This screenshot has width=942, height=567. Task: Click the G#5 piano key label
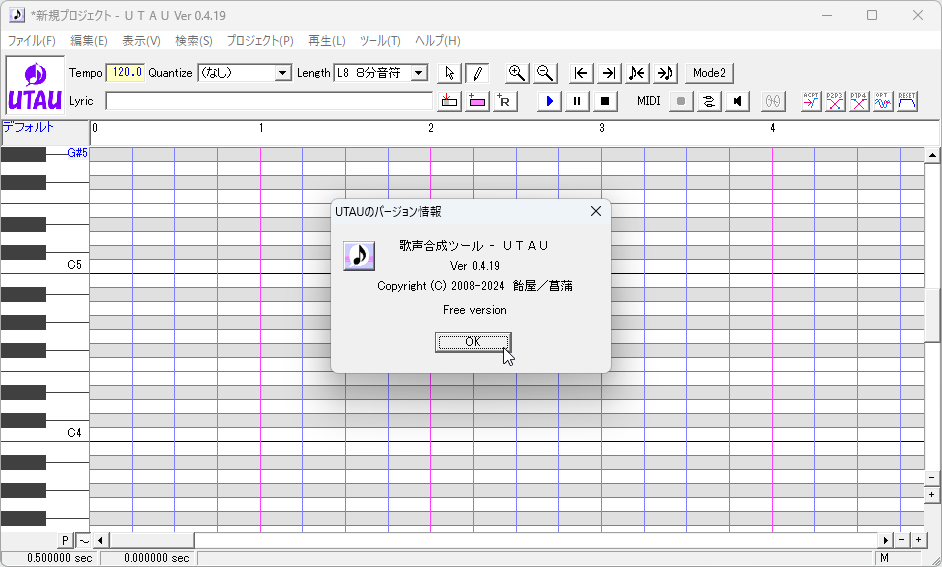click(x=77, y=153)
